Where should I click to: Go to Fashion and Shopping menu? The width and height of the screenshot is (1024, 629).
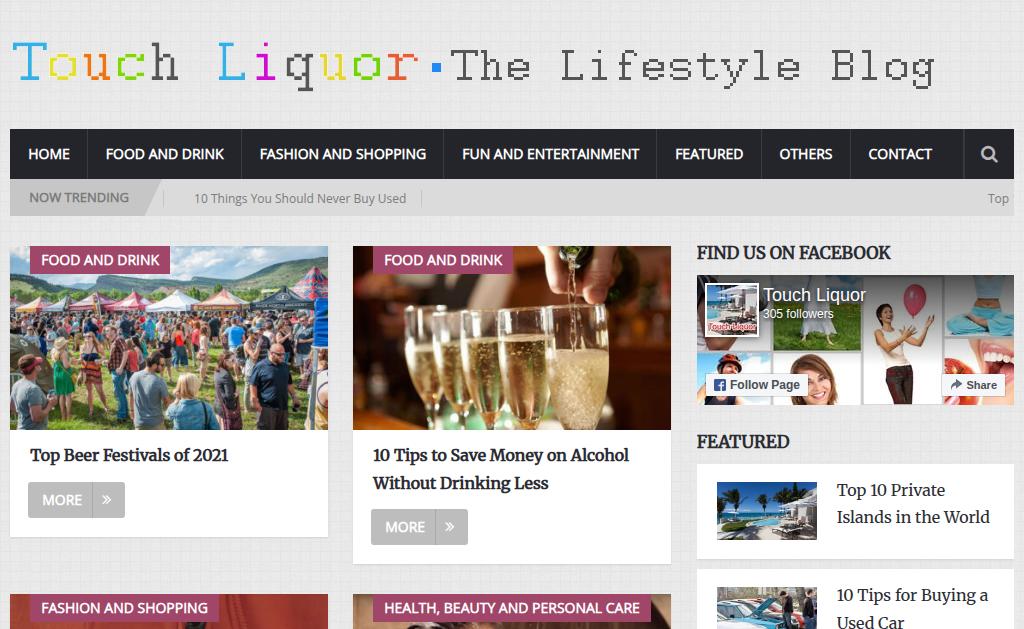[x=343, y=154]
